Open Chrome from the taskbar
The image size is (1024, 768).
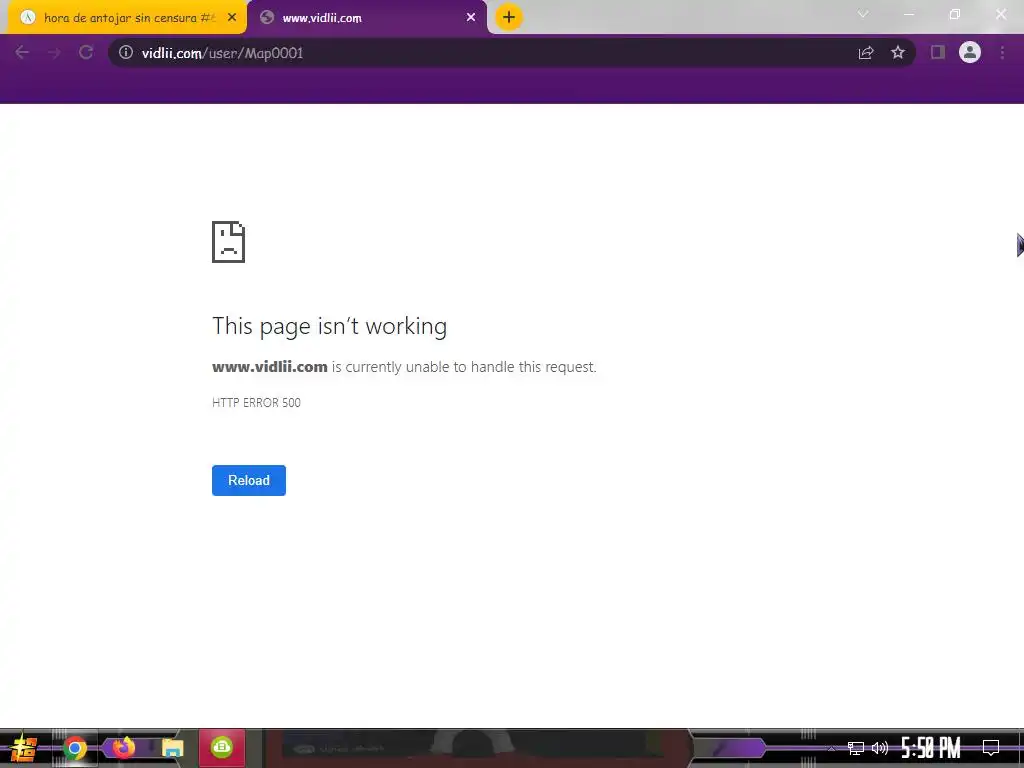pos(75,748)
